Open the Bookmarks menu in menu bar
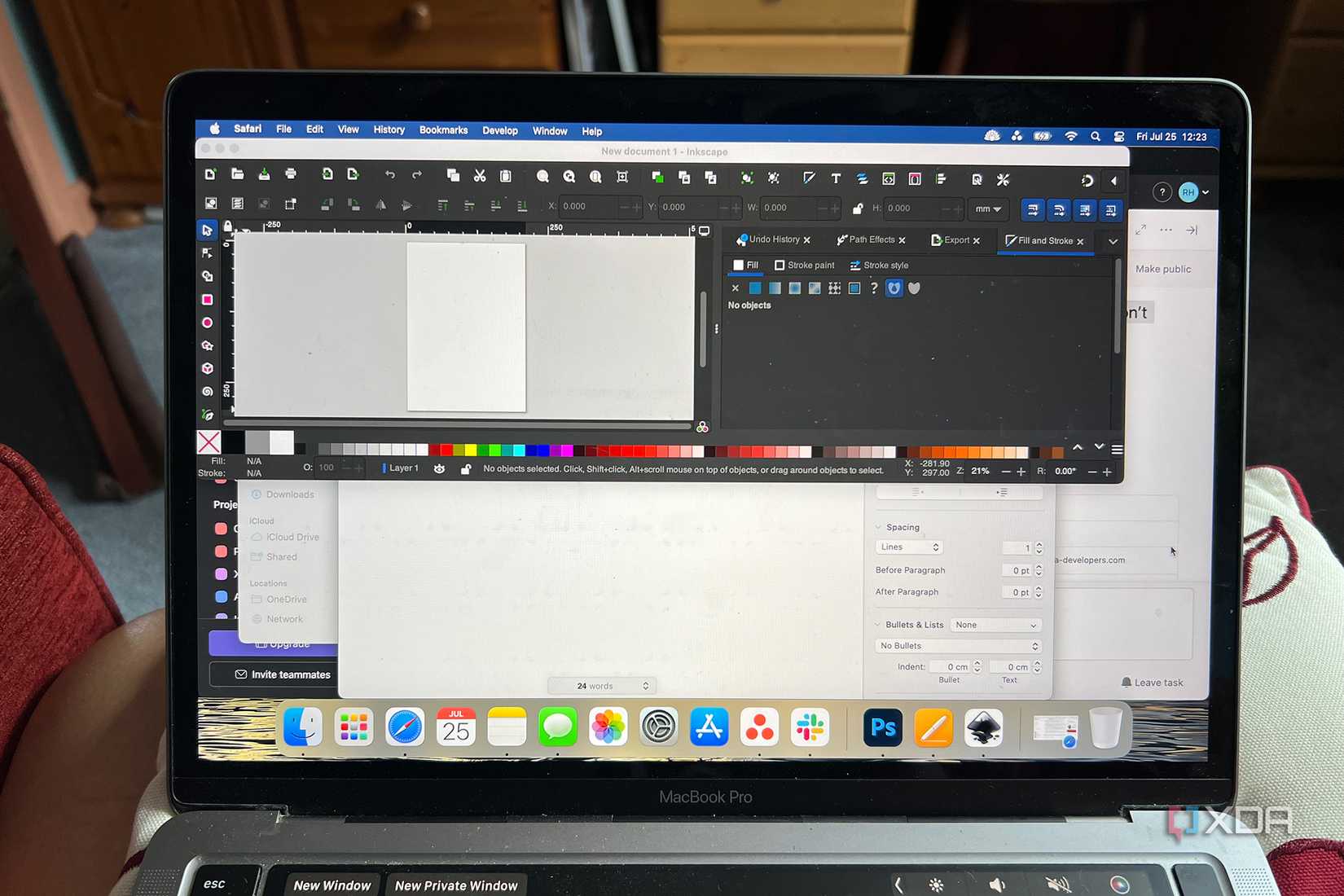Image resolution: width=1344 pixels, height=896 pixels. click(x=444, y=130)
